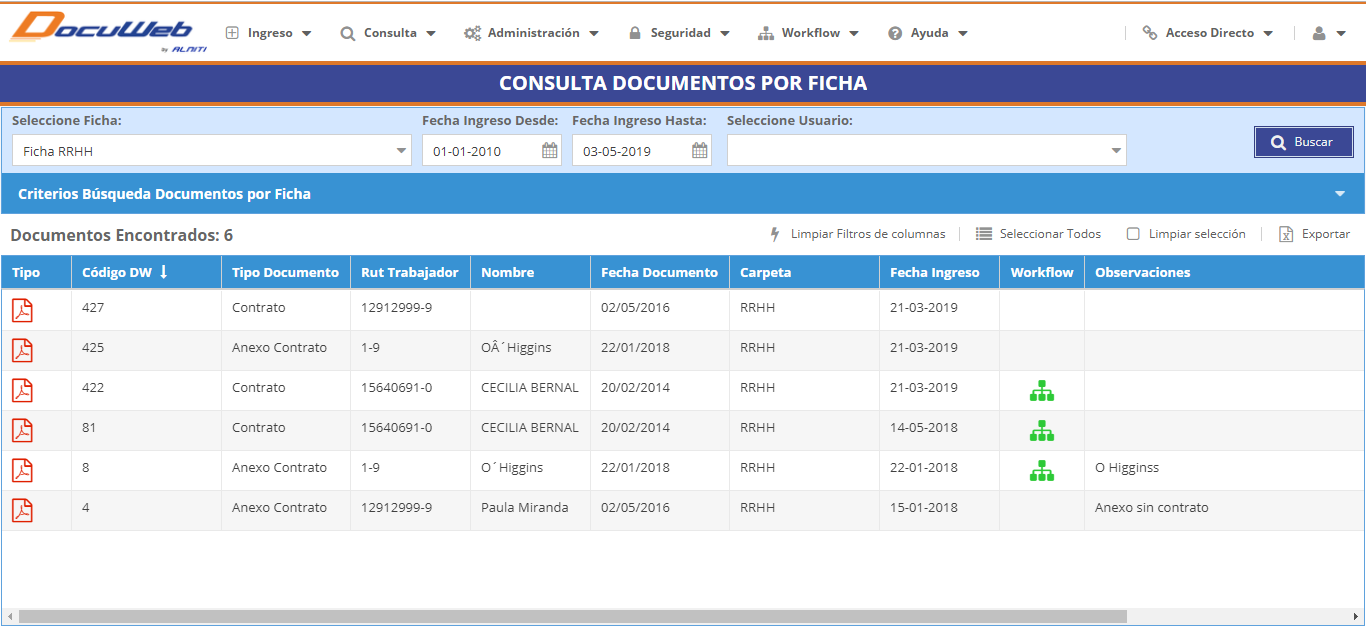The width and height of the screenshot is (1366, 627).
Task: View workflow icon for document 422
Action: point(1042,391)
